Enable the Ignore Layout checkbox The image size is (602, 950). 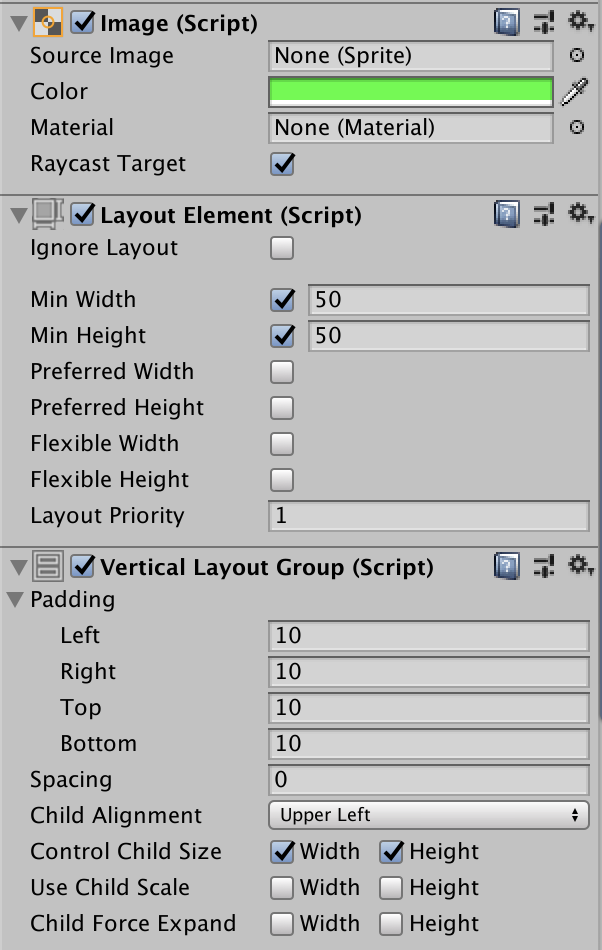(x=283, y=248)
